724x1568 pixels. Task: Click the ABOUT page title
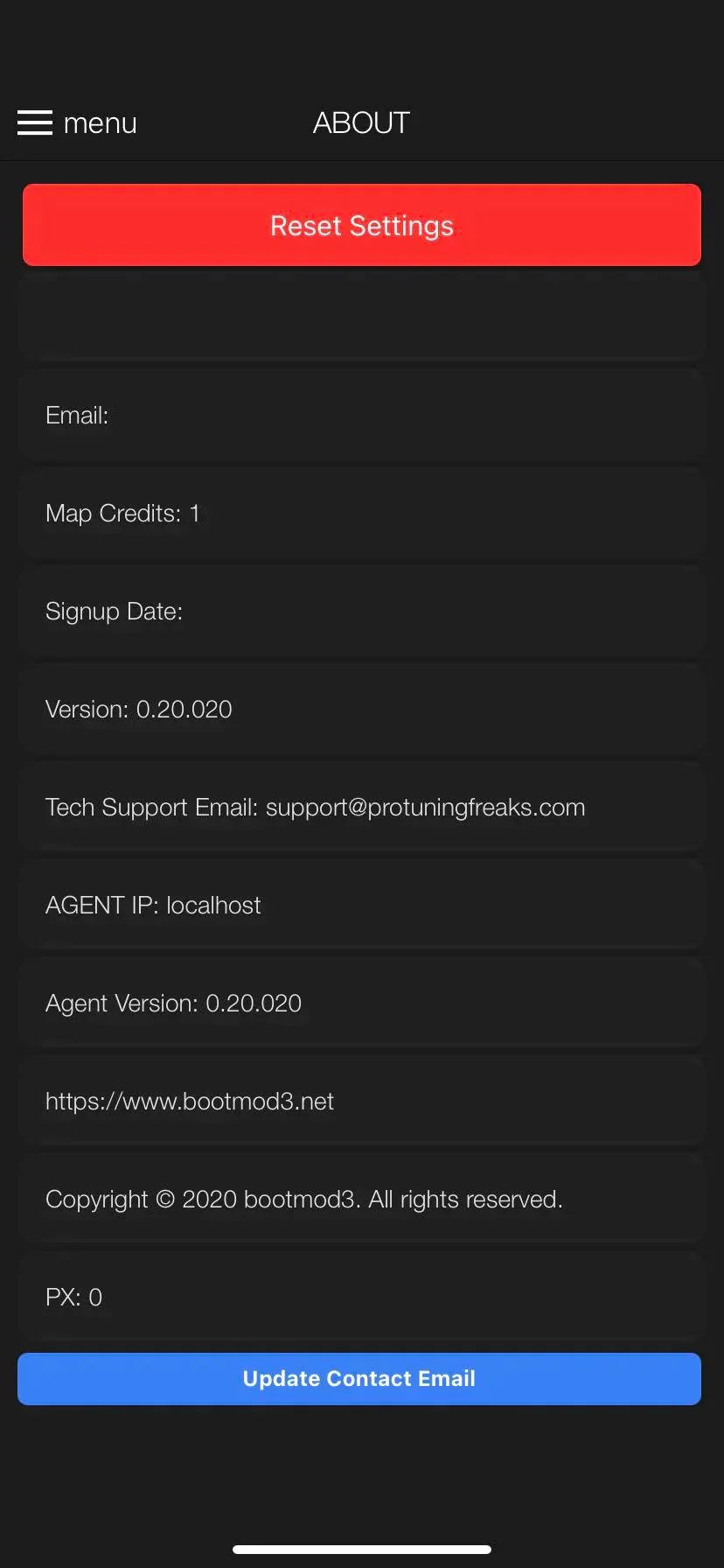361,123
